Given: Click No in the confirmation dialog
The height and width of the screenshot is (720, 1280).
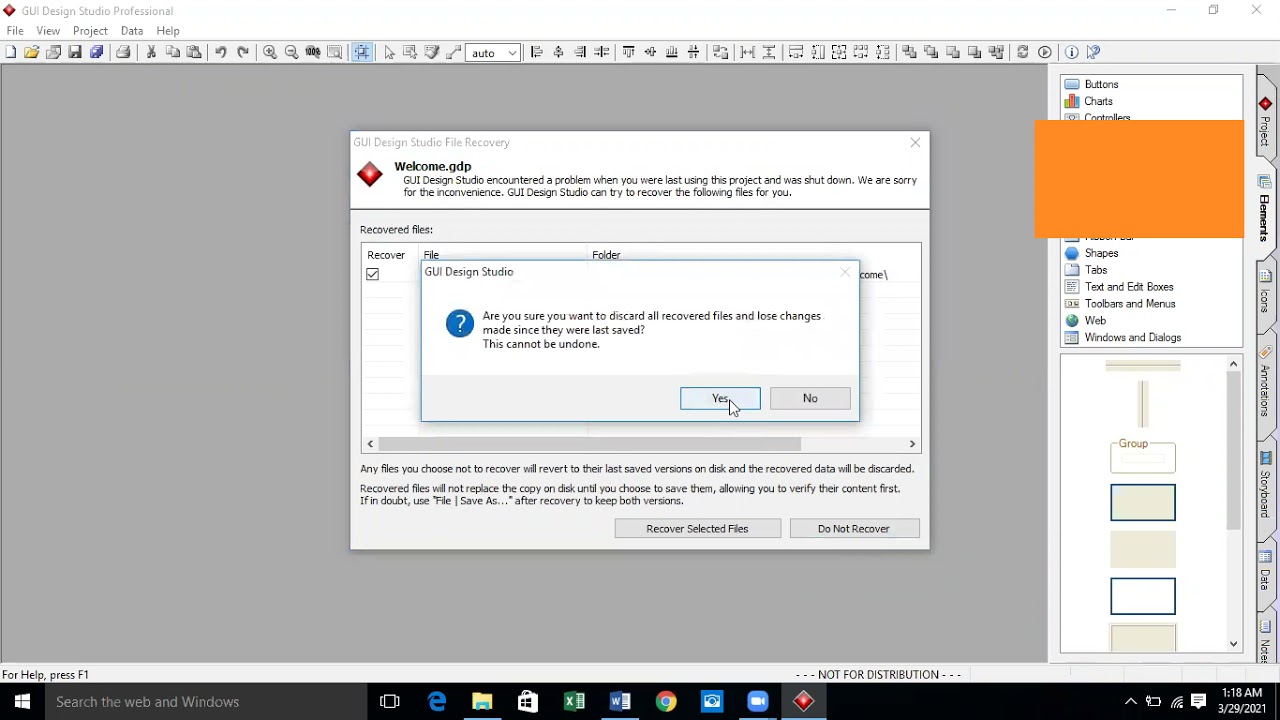Looking at the screenshot, I should [x=810, y=399].
